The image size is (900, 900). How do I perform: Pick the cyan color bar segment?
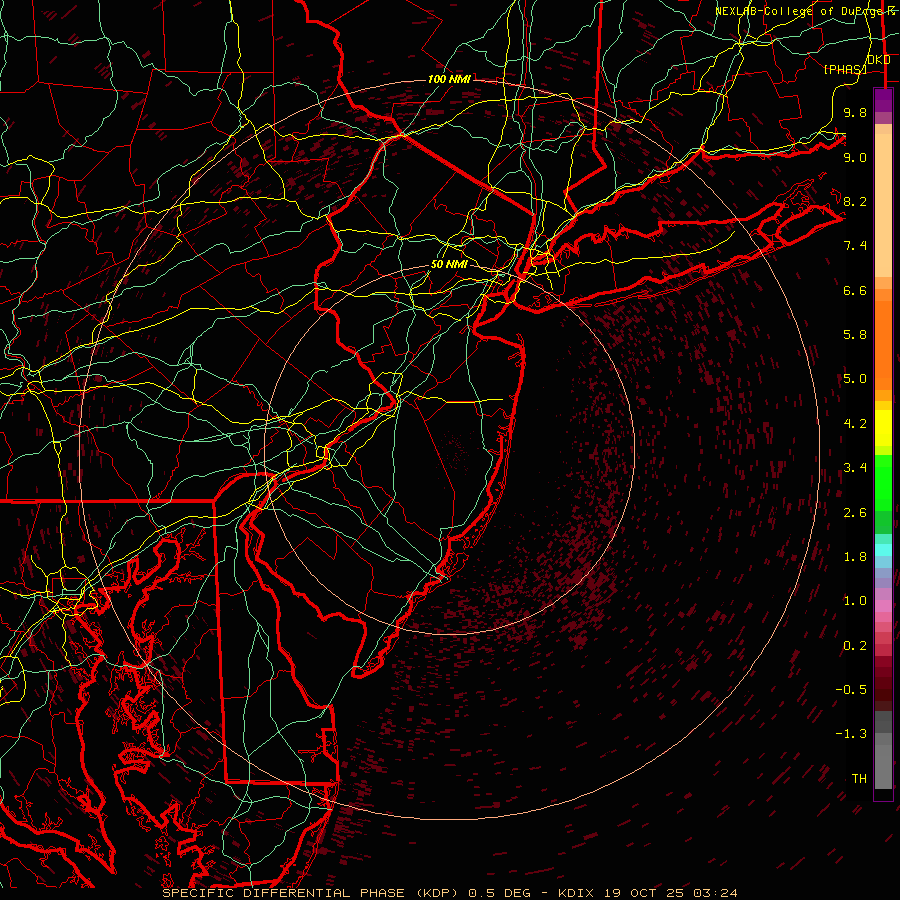pyautogui.click(x=883, y=550)
